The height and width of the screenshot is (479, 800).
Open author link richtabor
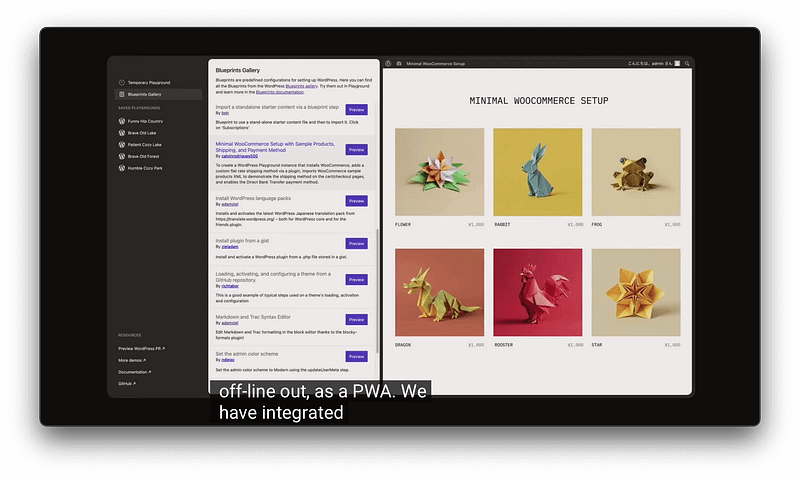230,286
